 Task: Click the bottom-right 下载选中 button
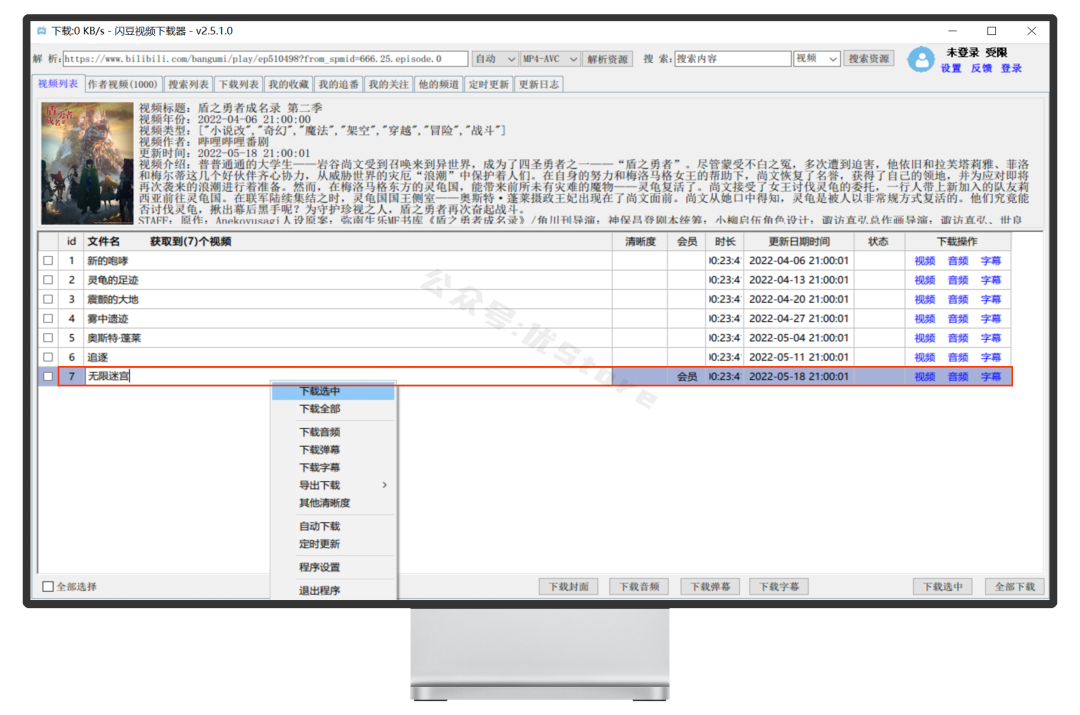pyautogui.click(x=942, y=587)
